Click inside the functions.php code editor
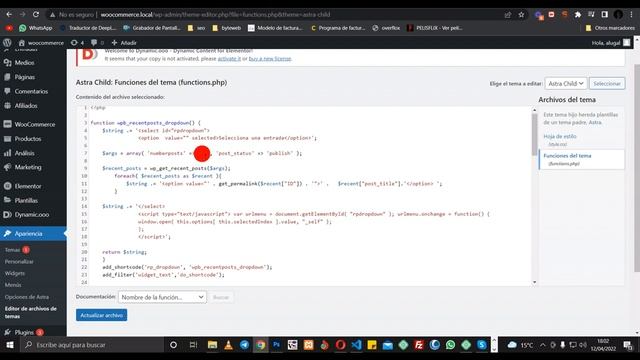The image size is (640, 360). coord(304,196)
